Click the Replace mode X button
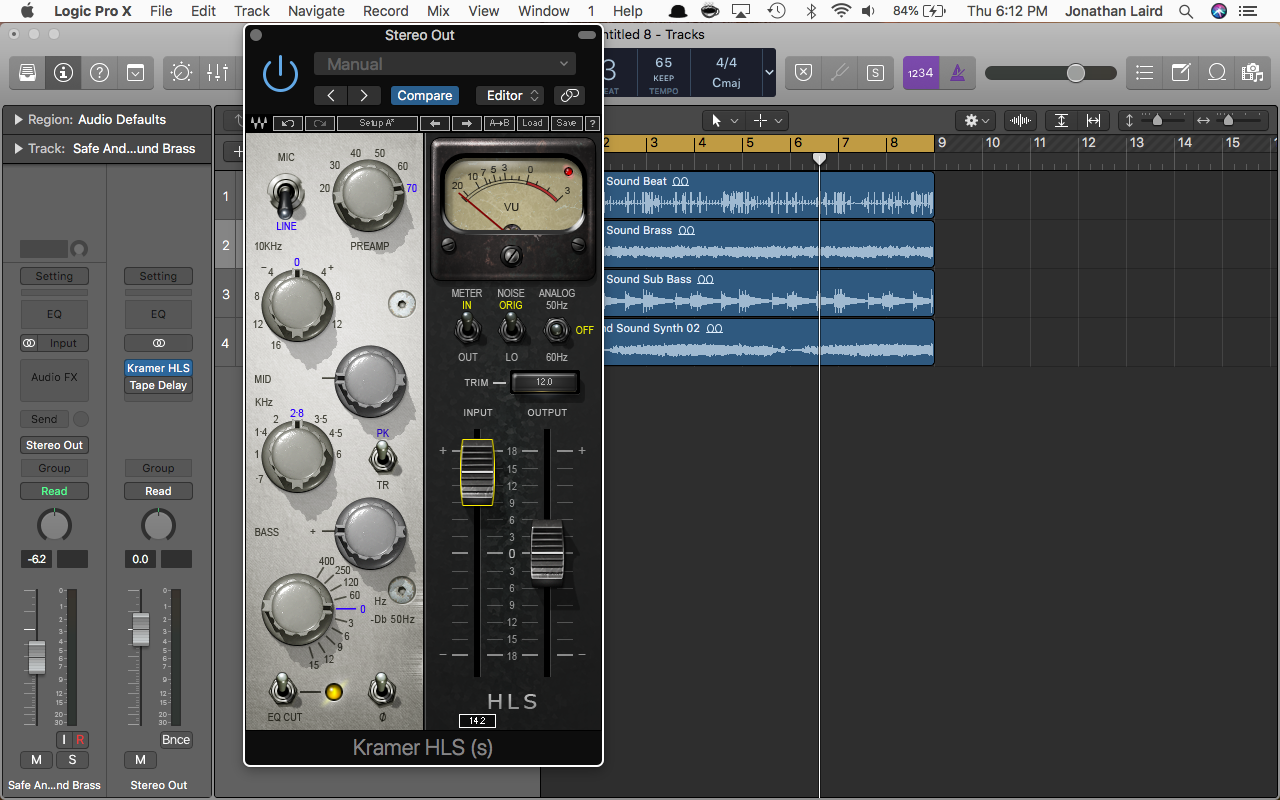Screen dimensions: 1280x800 [x=803, y=73]
